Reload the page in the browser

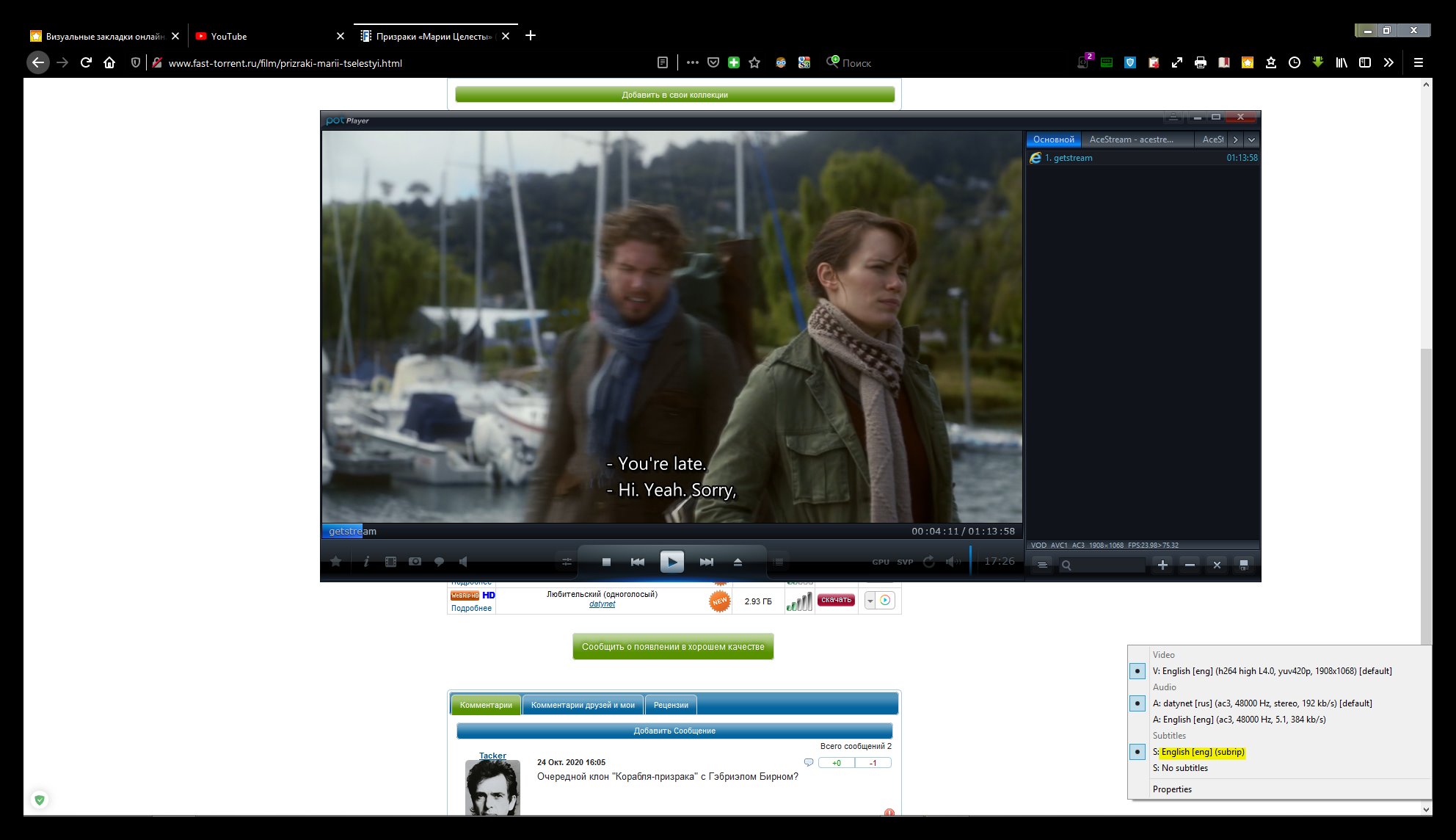86,62
